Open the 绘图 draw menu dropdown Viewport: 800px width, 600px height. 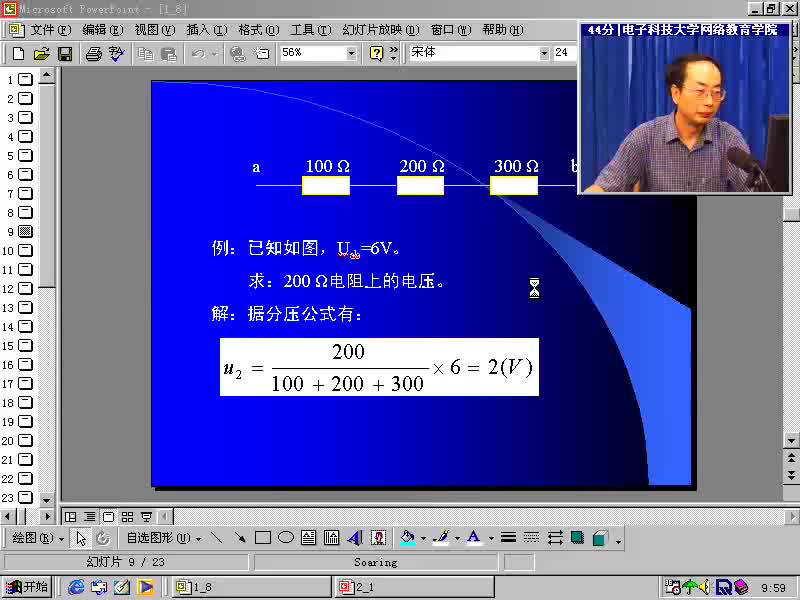pos(37,538)
